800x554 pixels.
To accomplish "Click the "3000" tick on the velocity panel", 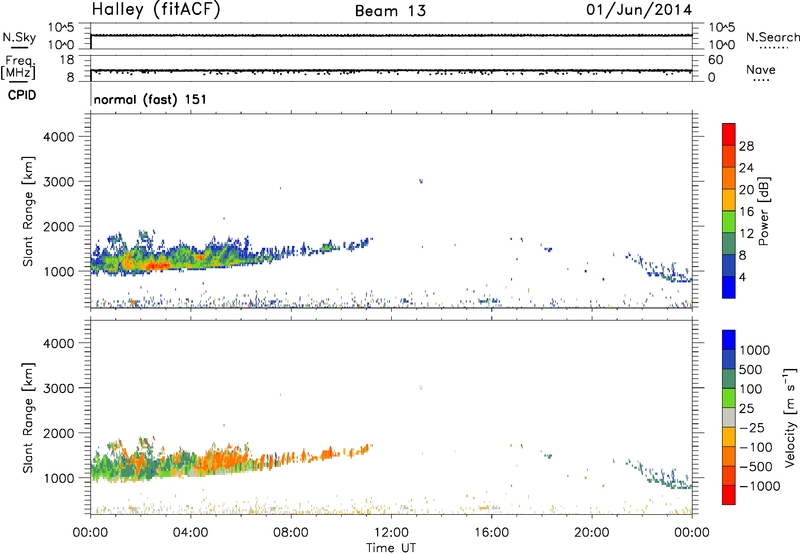I will 59,388.
